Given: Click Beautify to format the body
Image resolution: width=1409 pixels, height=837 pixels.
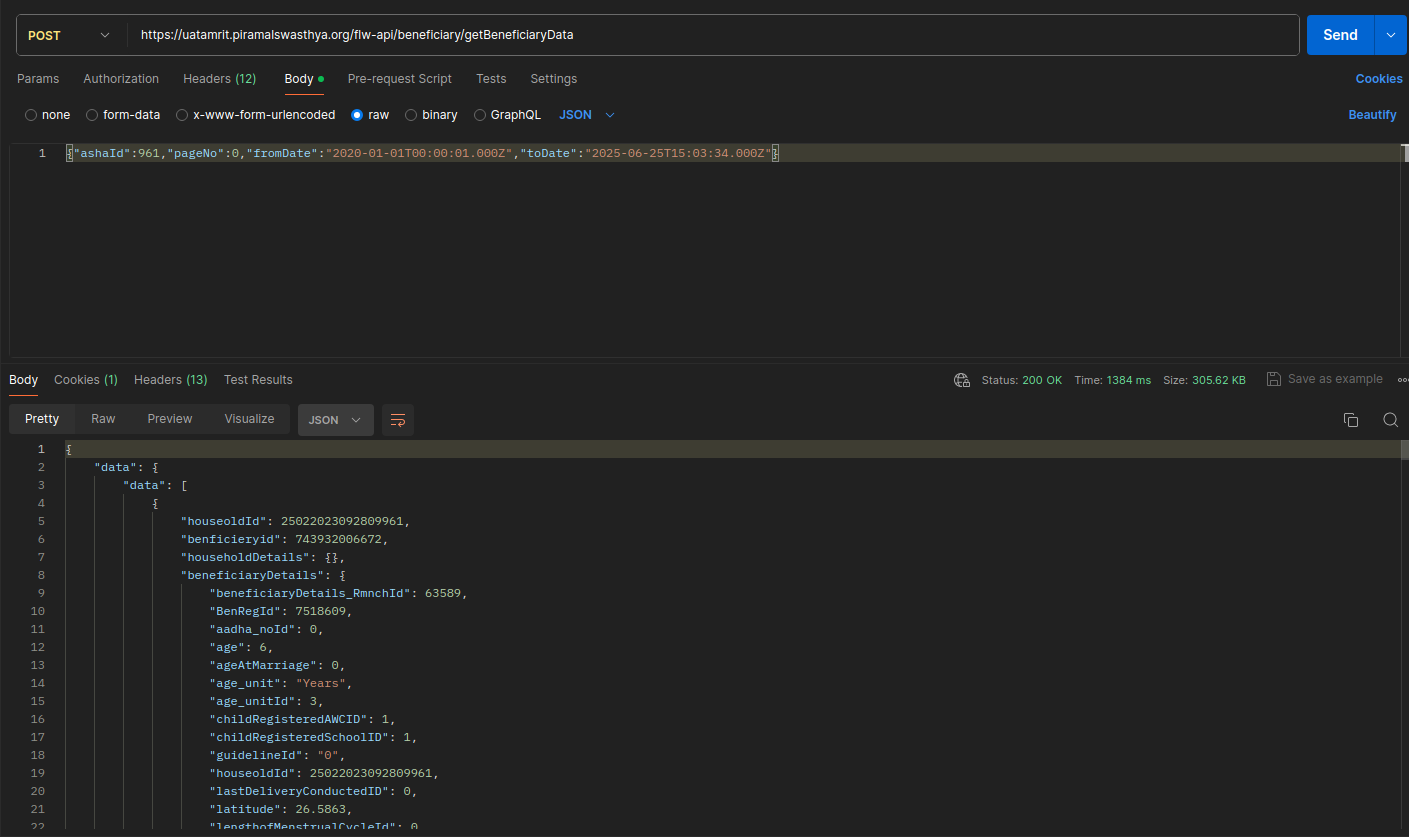Looking at the screenshot, I should pos(1372,115).
